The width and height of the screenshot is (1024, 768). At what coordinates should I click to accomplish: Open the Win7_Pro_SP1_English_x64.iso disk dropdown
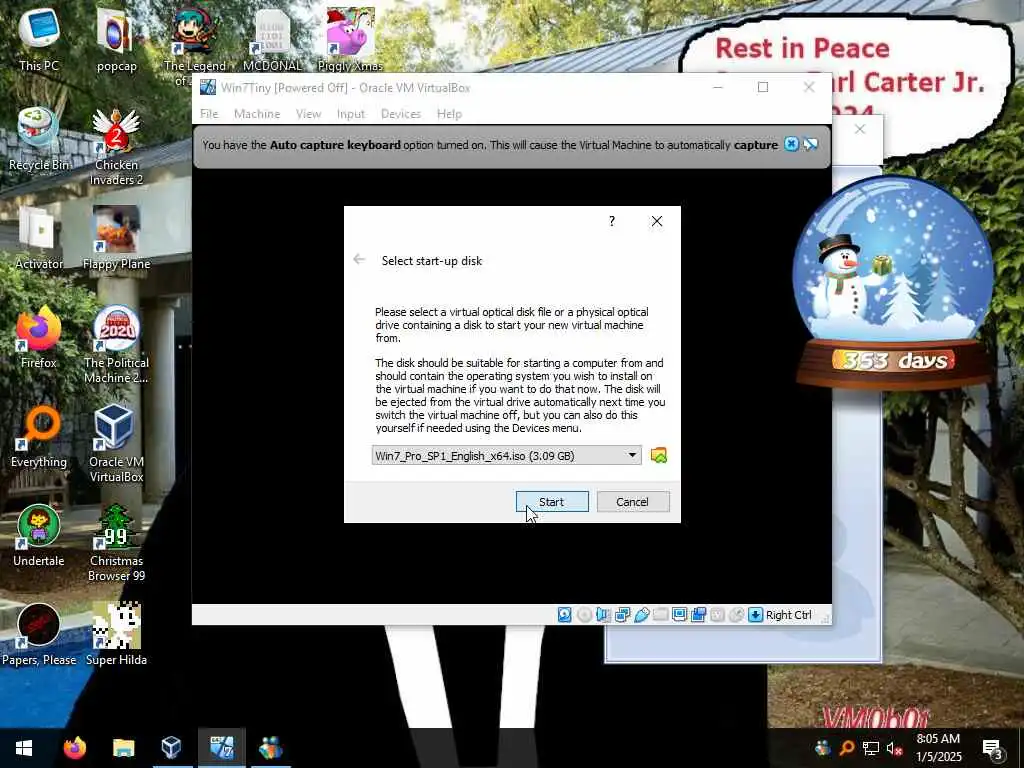(506, 456)
